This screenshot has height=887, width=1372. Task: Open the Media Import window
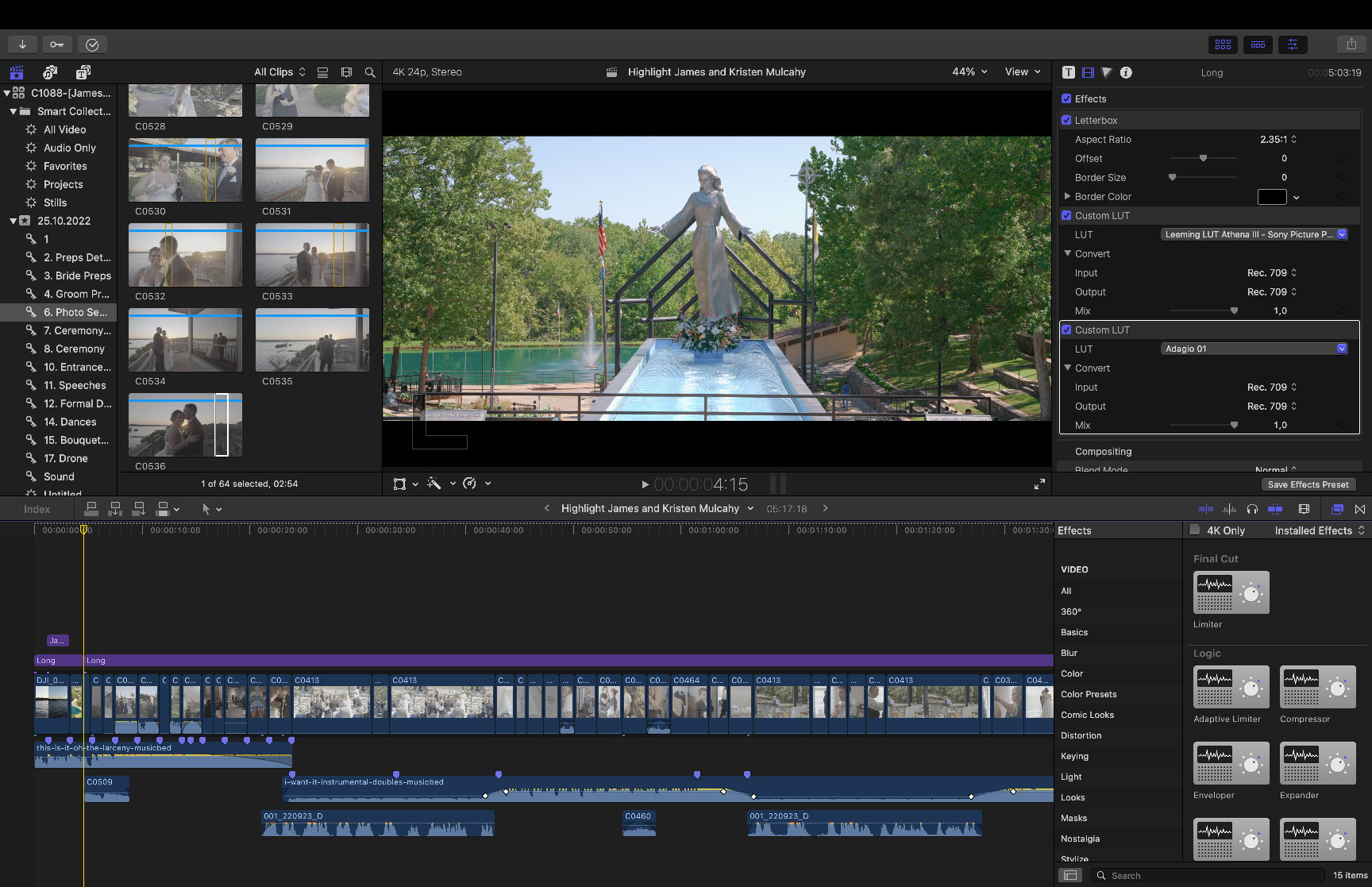click(x=21, y=44)
